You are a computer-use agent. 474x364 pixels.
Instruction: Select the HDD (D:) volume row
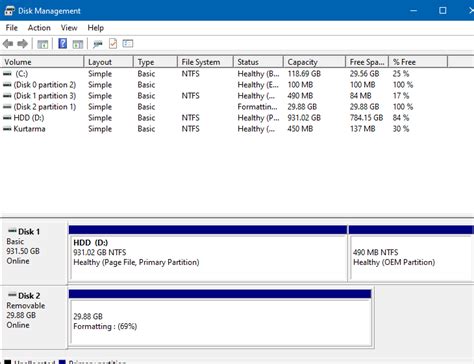click(223, 118)
